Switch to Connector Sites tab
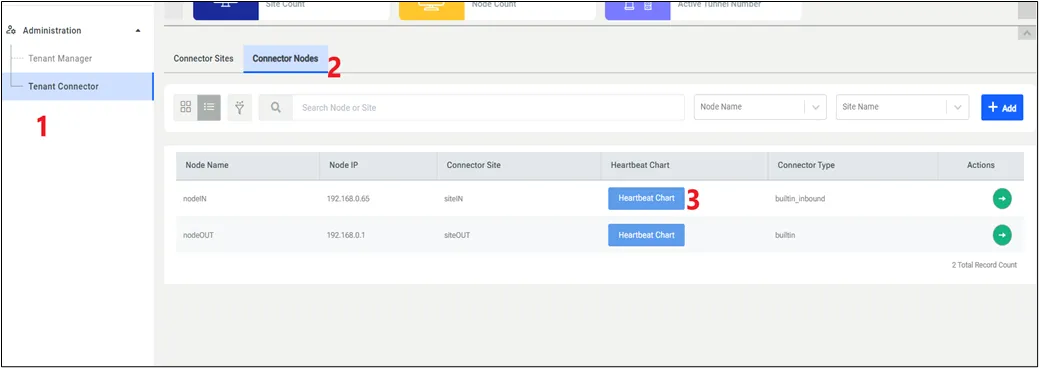The image size is (1039, 368). click(x=203, y=58)
